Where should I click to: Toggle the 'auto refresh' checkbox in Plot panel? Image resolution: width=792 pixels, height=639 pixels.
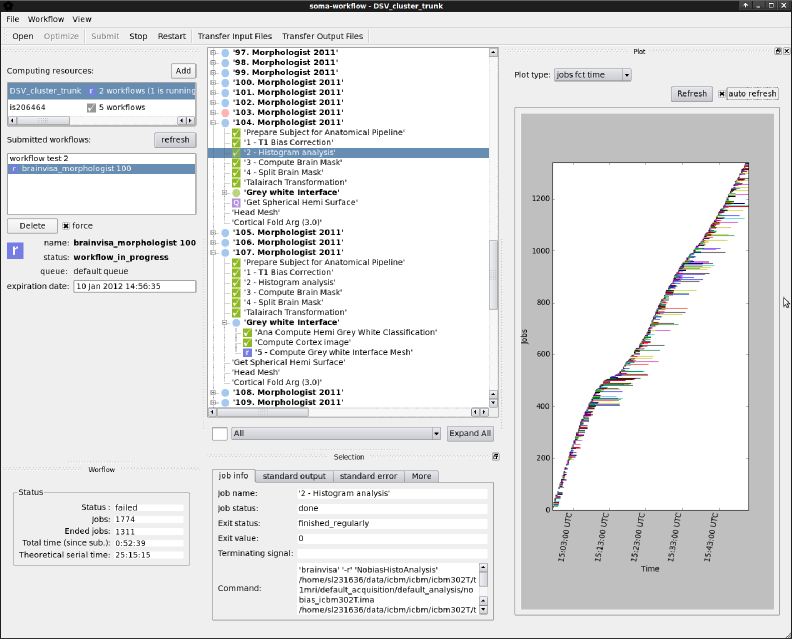coord(723,94)
